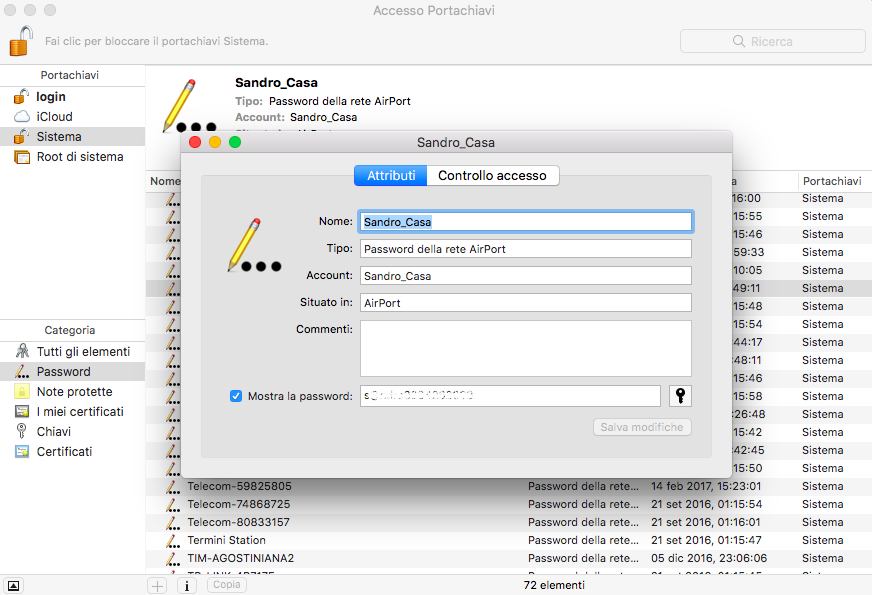This screenshot has width=872, height=595.
Task: Click the info i button
Action: pos(187,586)
